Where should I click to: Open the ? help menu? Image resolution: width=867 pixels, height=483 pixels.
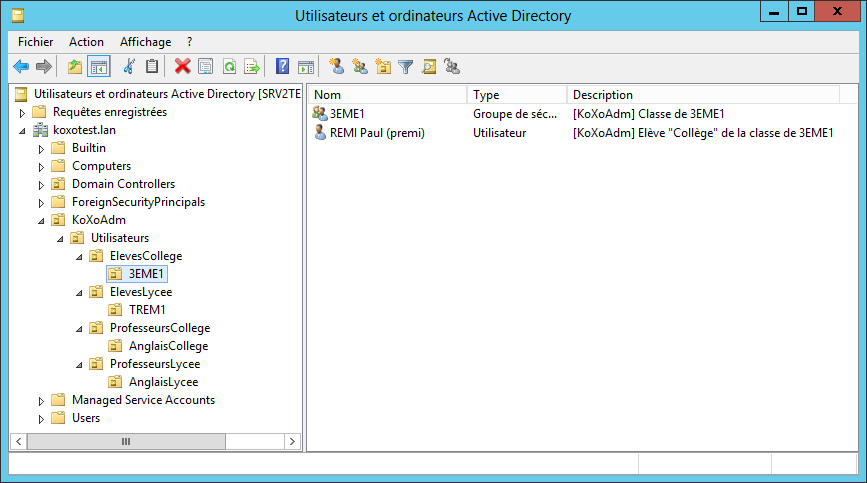pos(190,42)
